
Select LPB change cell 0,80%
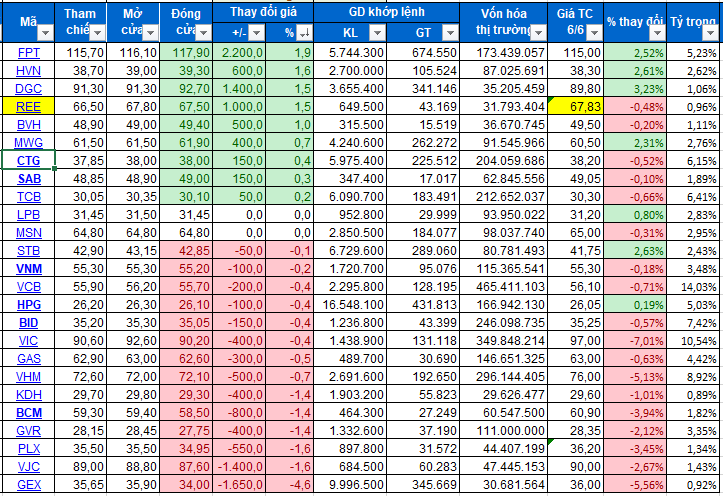[x=634, y=215]
